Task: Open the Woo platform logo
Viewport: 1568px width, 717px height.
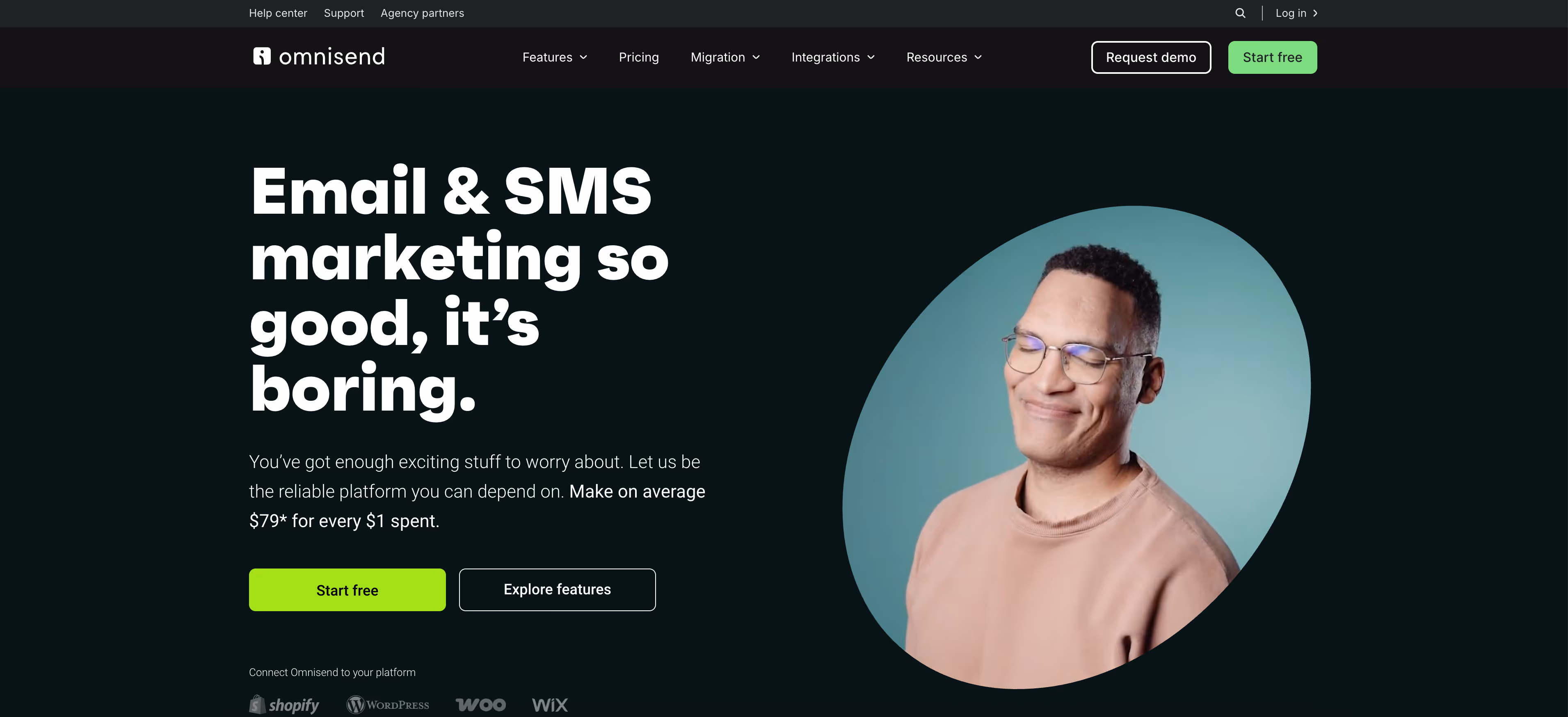Action: click(x=481, y=705)
